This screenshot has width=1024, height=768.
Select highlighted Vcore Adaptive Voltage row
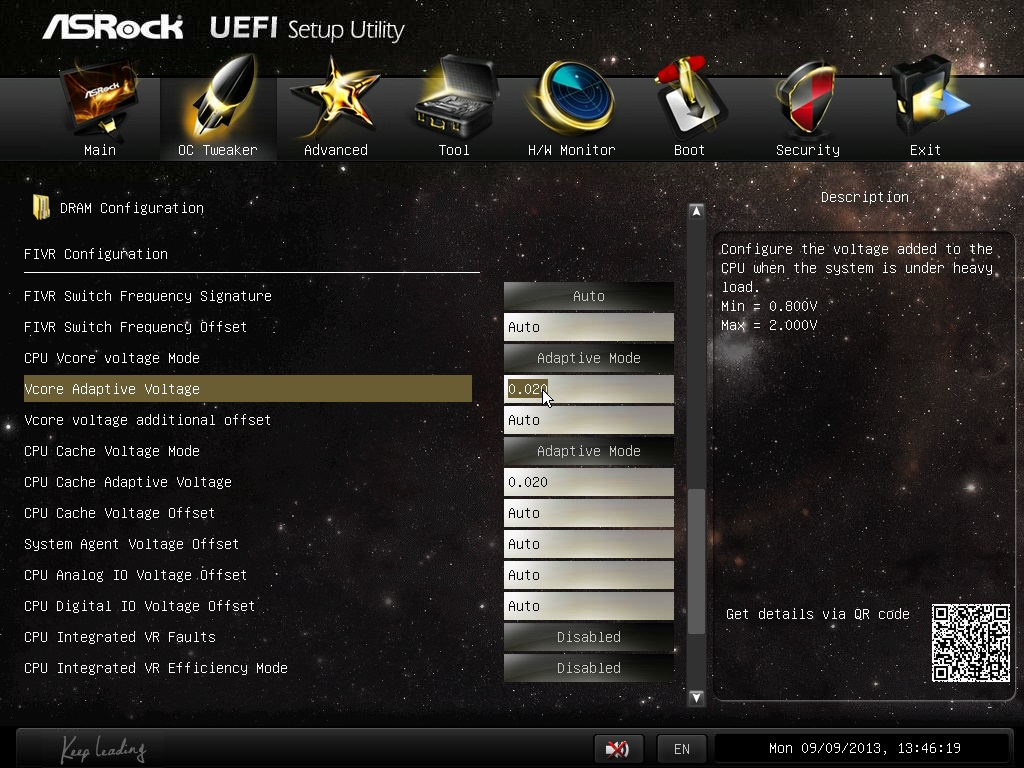(x=248, y=389)
